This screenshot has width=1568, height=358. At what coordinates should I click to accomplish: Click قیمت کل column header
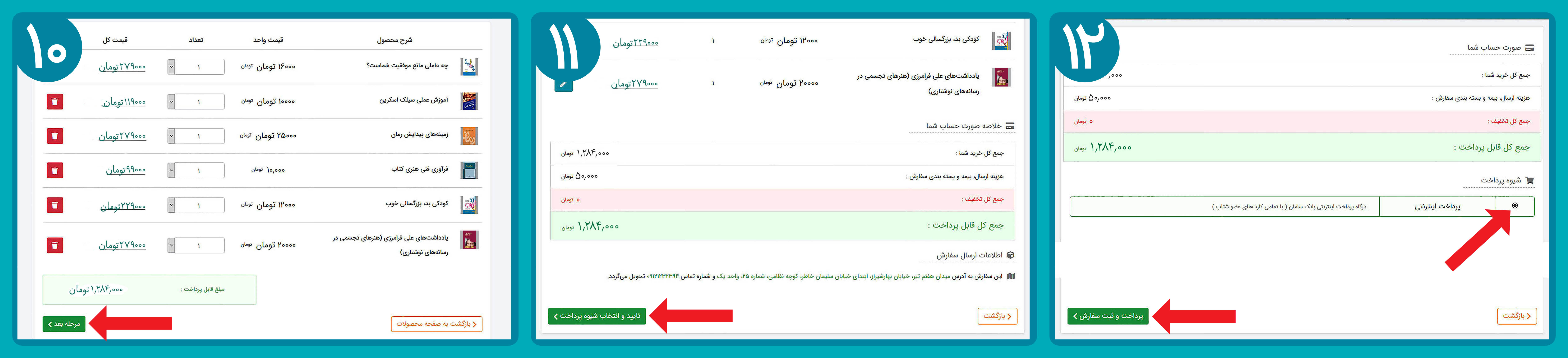click(115, 40)
